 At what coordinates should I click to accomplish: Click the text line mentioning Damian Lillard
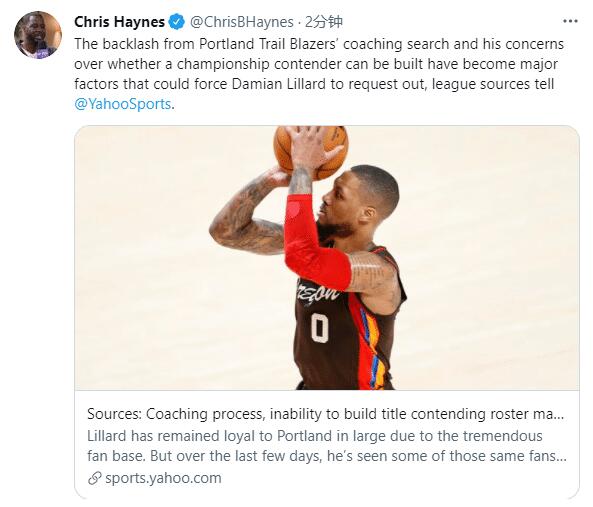click(314, 84)
